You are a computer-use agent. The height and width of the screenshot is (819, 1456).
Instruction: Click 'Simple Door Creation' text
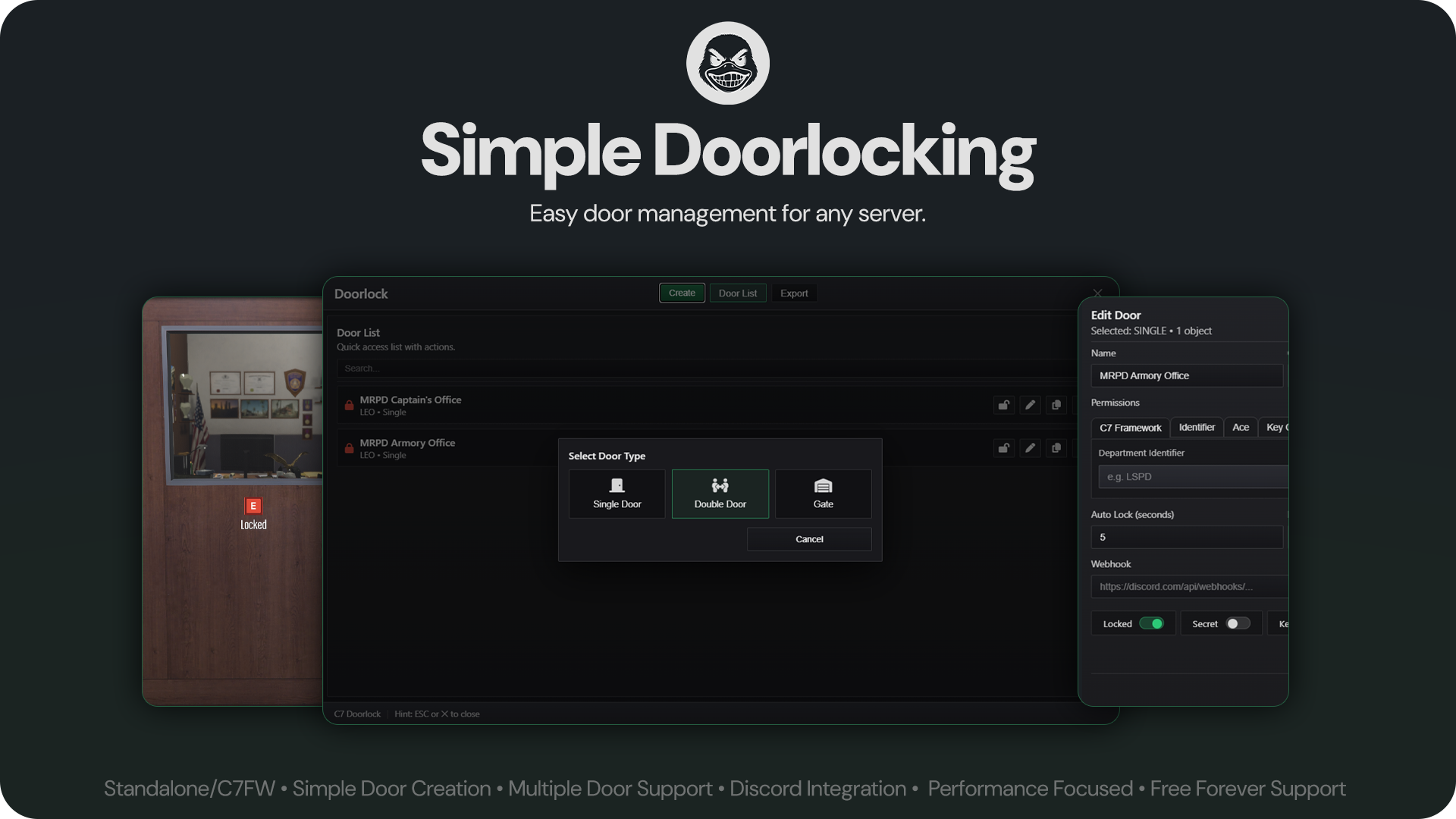pyautogui.click(x=391, y=789)
